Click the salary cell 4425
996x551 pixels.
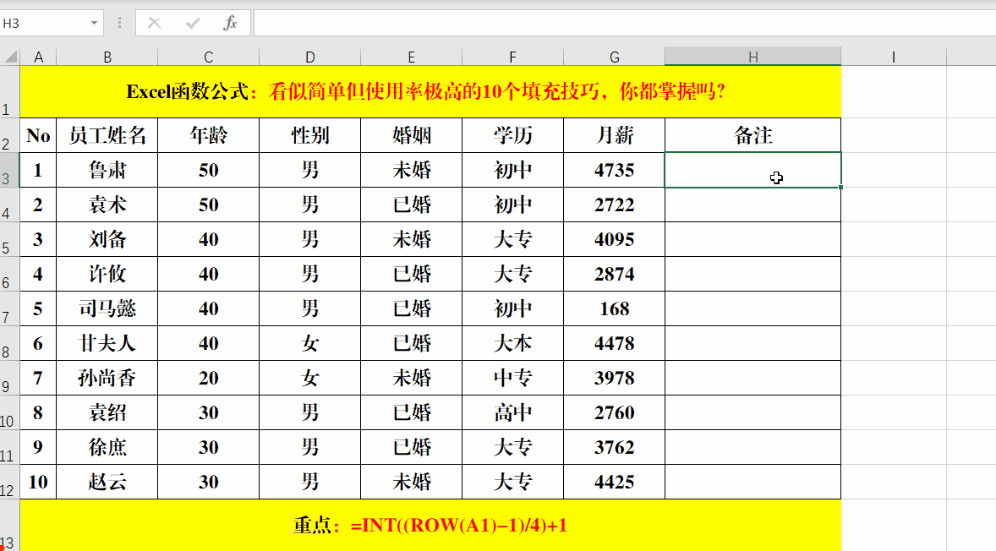tap(614, 482)
